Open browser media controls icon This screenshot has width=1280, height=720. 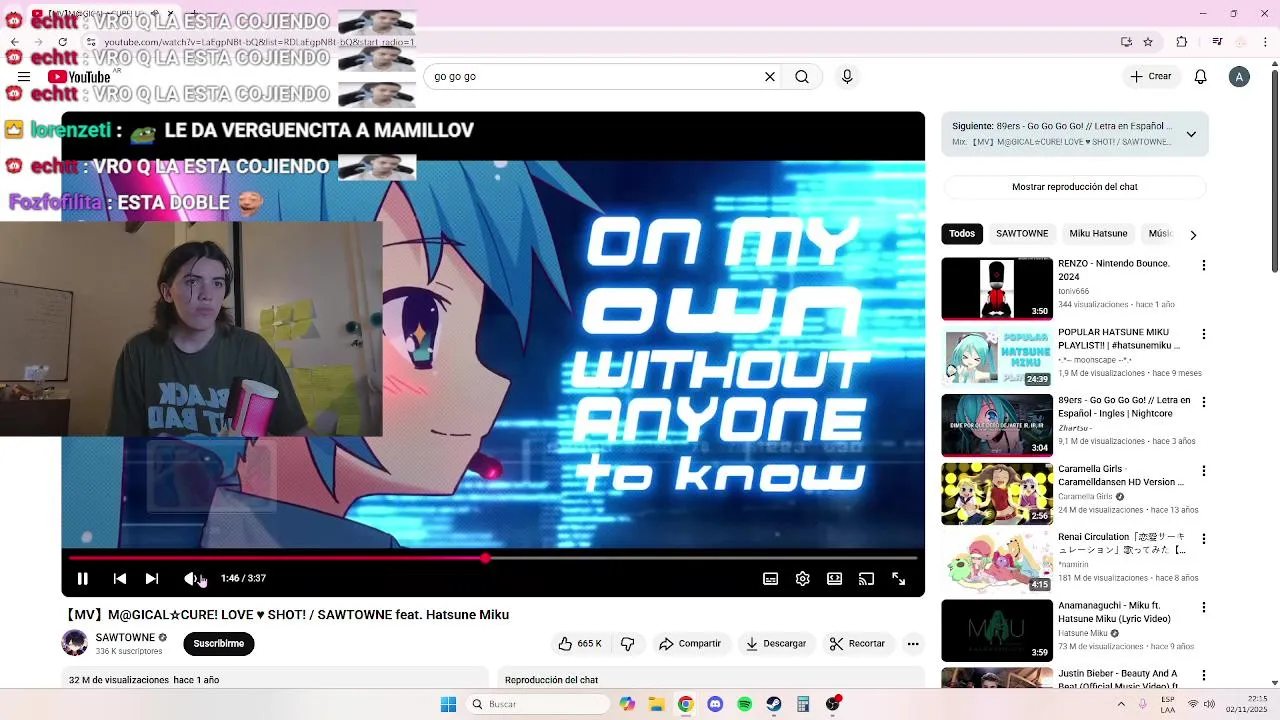[x=1217, y=42]
